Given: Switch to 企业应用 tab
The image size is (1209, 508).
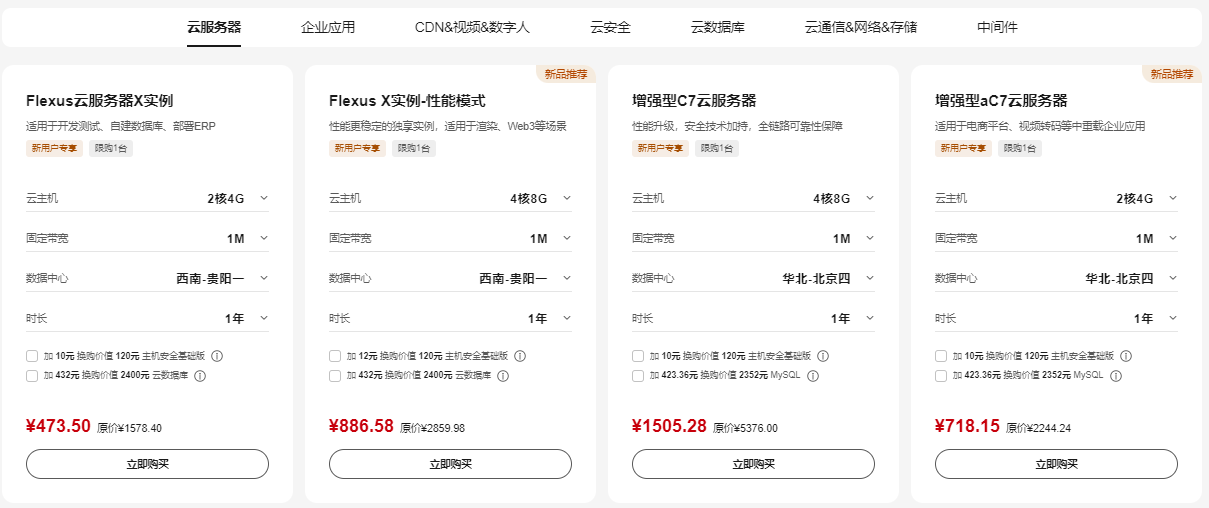Looking at the screenshot, I should 328,27.
